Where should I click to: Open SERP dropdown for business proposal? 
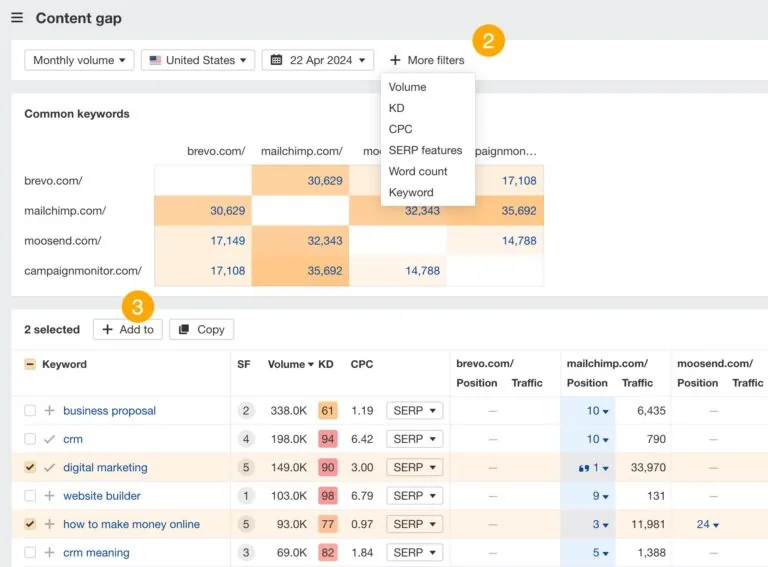[x=414, y=410]
